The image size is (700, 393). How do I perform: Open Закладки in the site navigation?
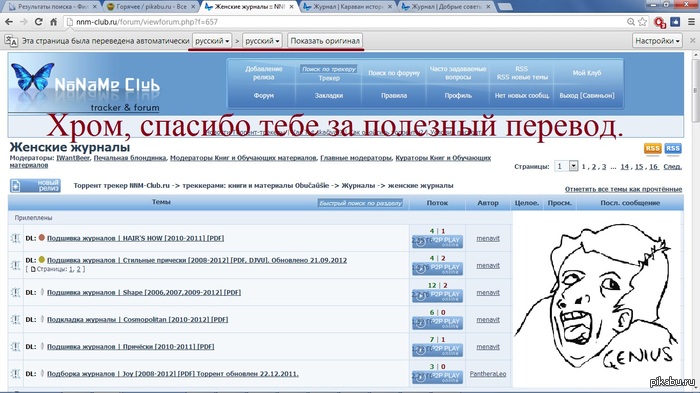329,96
